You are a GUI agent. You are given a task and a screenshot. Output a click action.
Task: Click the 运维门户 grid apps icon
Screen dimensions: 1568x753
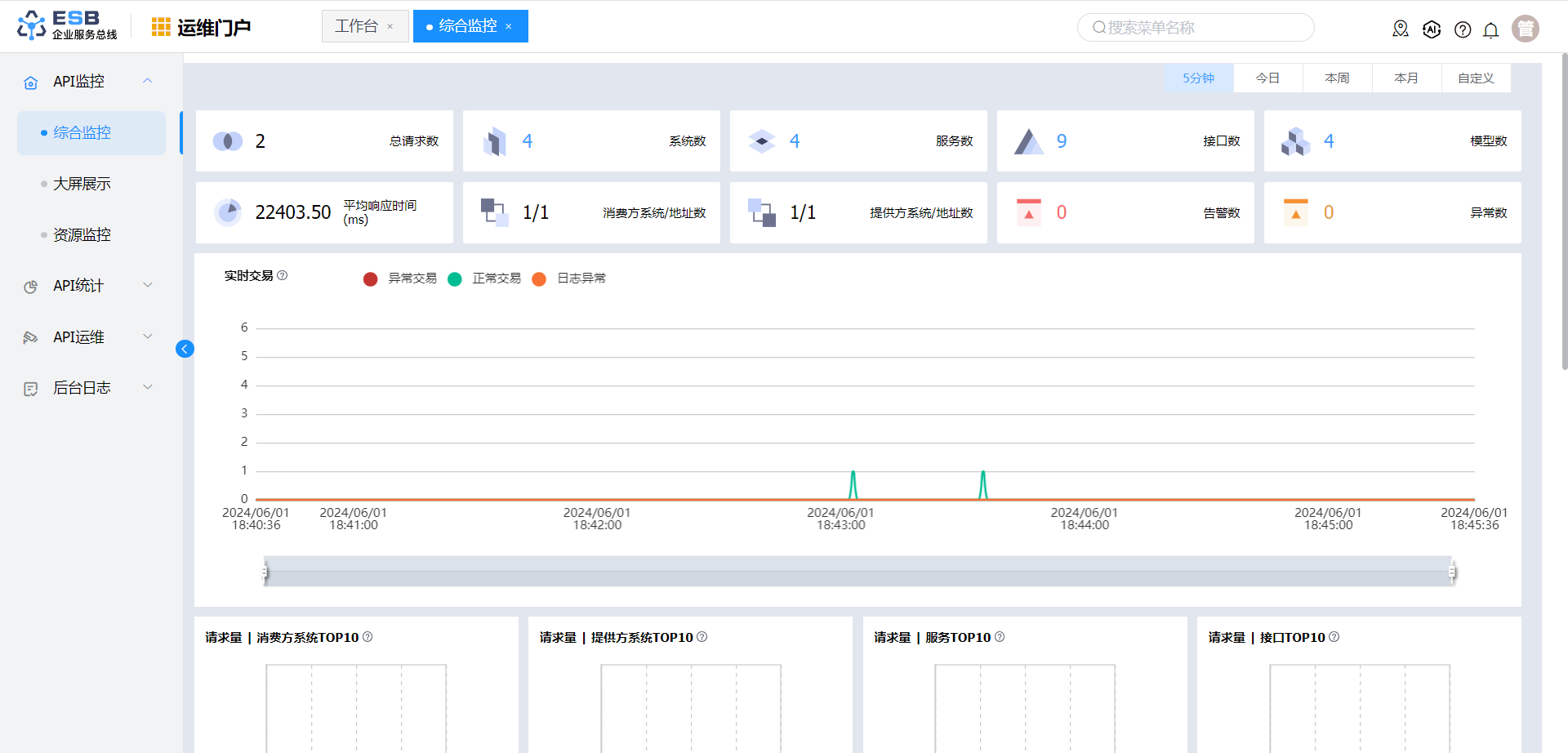[161, 28]
